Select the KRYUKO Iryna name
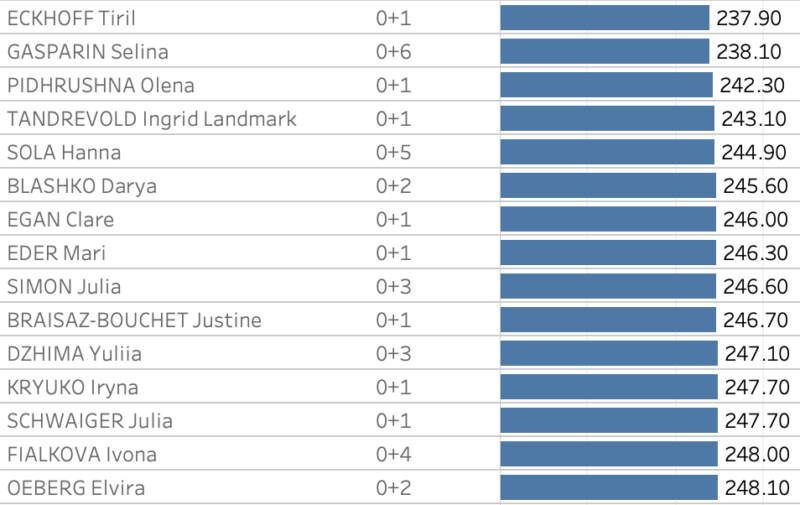 (x=73, y=387)
